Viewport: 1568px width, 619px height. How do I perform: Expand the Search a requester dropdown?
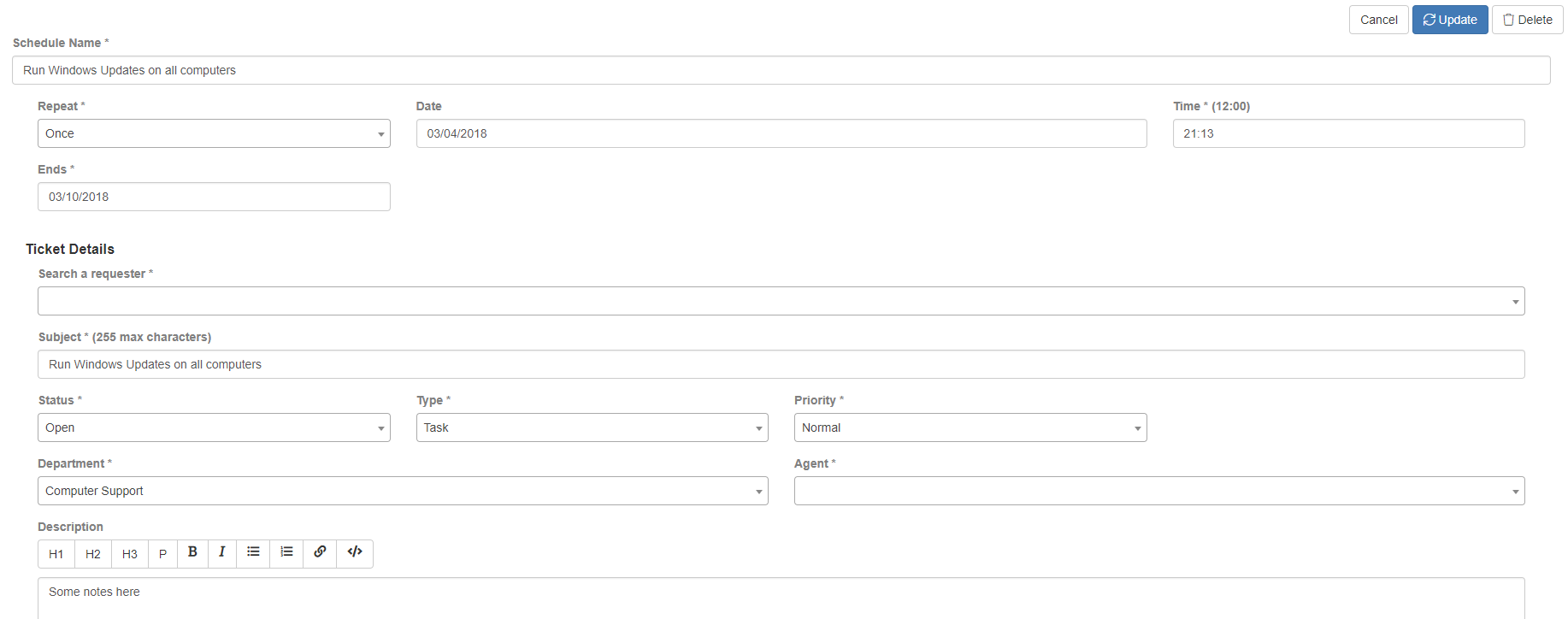click(x=781, y=301)
